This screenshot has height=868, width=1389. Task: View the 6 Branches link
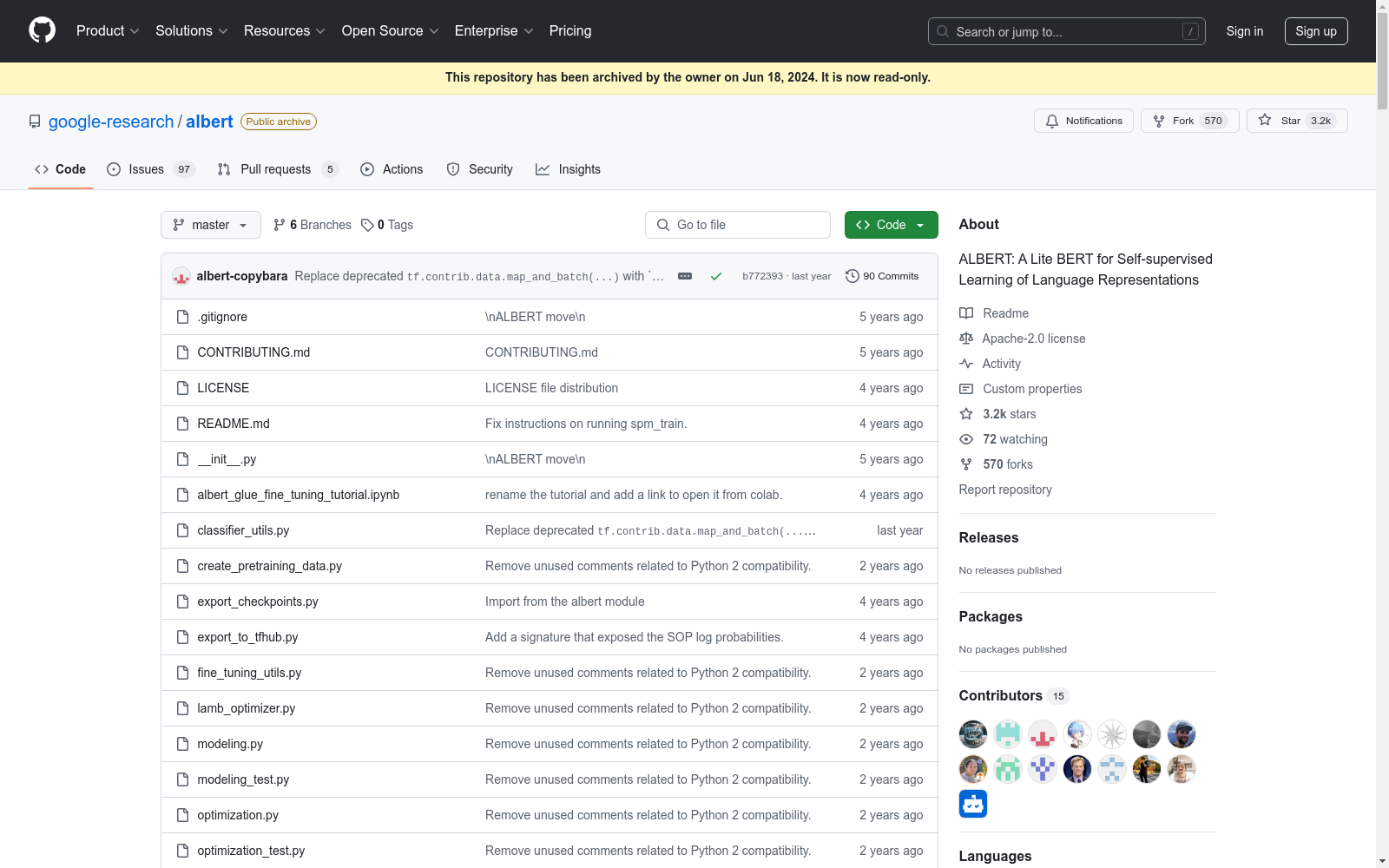click(313, 225)
